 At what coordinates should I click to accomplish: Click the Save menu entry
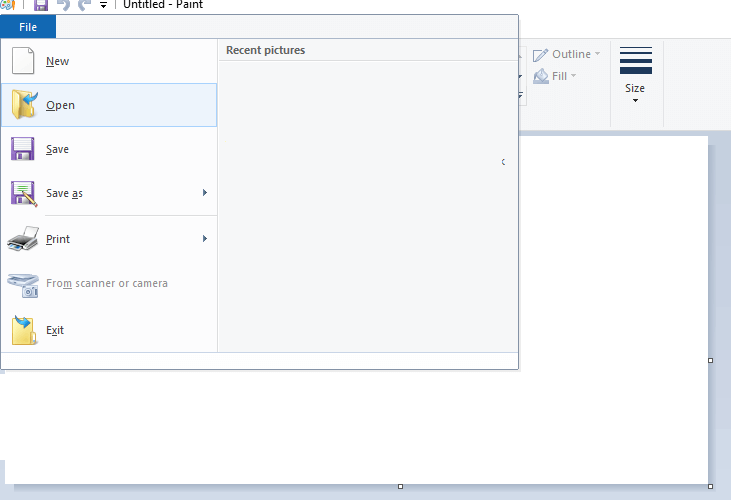[x=109, y=149]
